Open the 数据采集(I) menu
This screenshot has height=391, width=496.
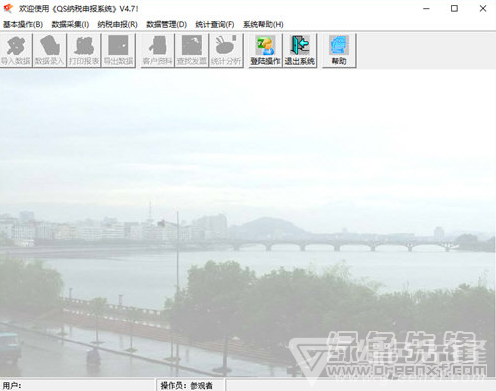click(70, 24)
